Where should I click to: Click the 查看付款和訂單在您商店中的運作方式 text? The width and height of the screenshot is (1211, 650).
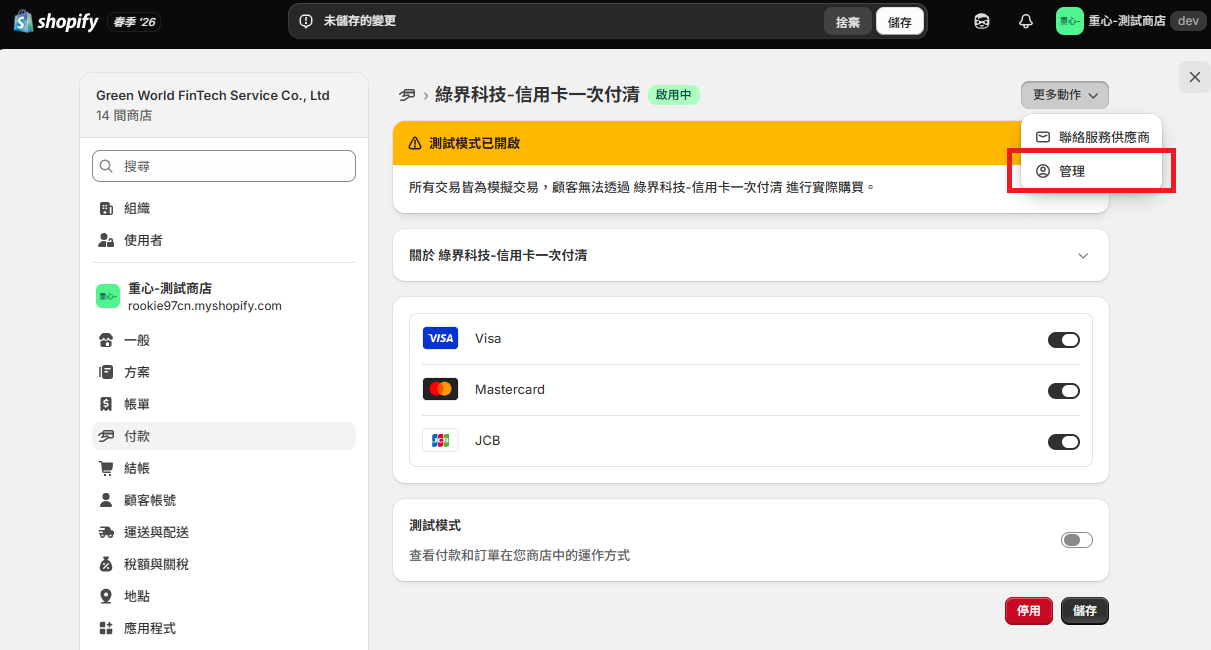(x=520, y=555)
